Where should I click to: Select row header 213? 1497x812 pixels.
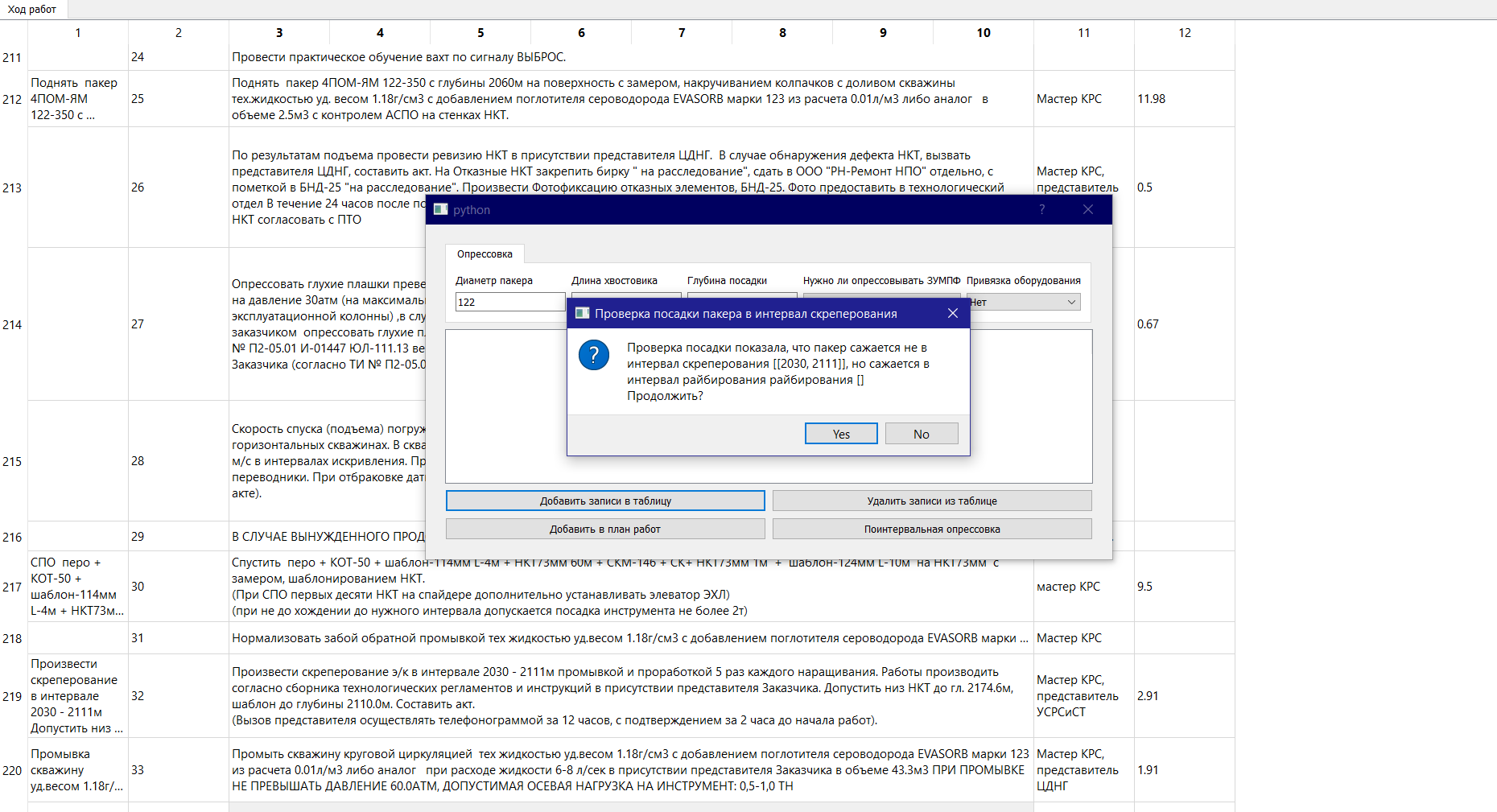[13, 188]
